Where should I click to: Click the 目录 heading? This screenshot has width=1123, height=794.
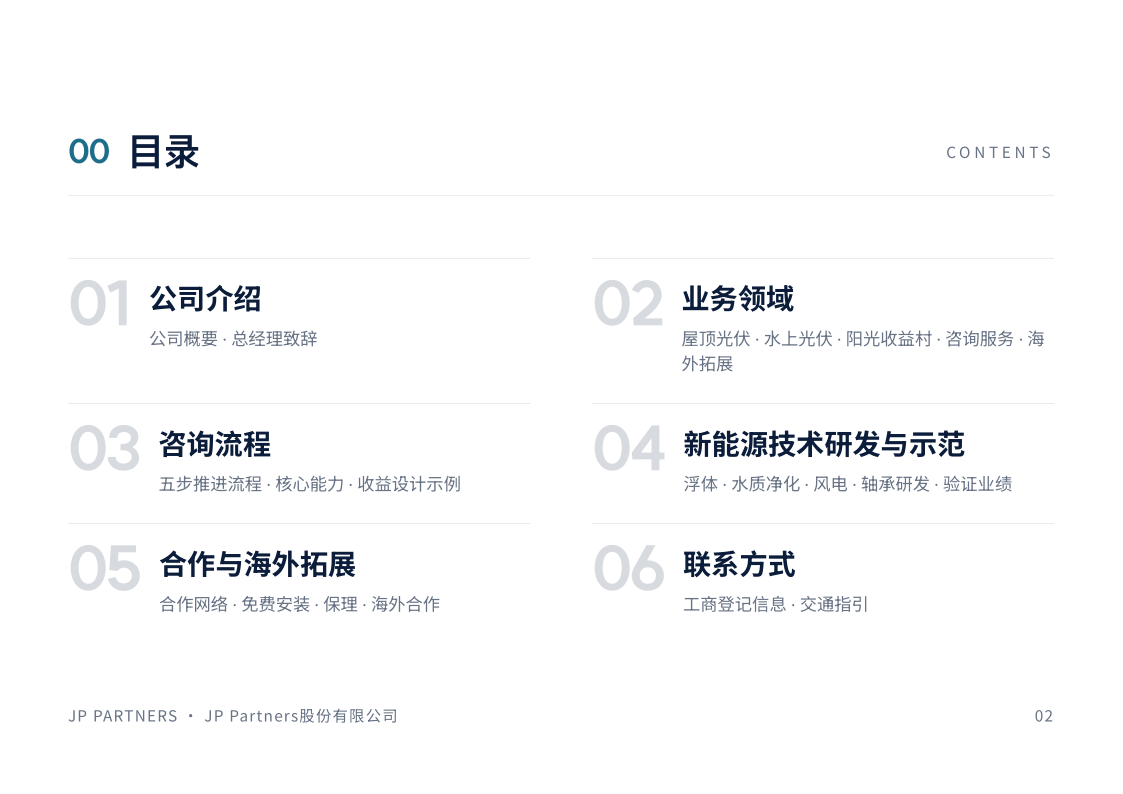[164, 152]
